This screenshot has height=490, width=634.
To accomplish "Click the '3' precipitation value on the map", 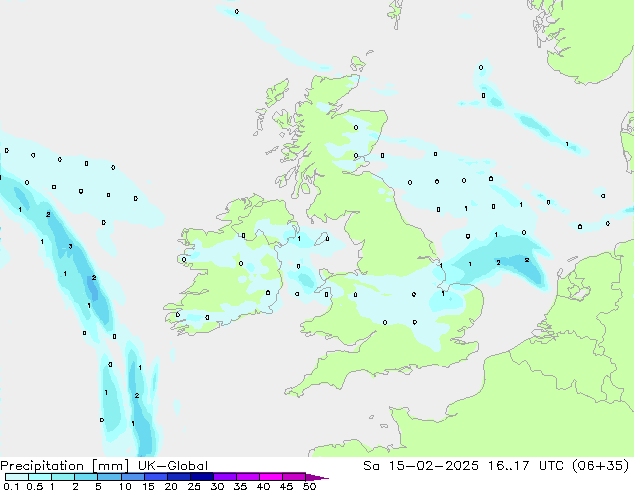I will point(70,246).
